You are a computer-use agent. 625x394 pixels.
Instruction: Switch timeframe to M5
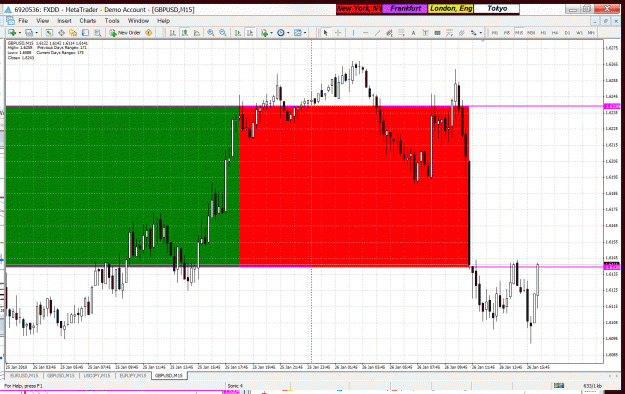point(507,33)
